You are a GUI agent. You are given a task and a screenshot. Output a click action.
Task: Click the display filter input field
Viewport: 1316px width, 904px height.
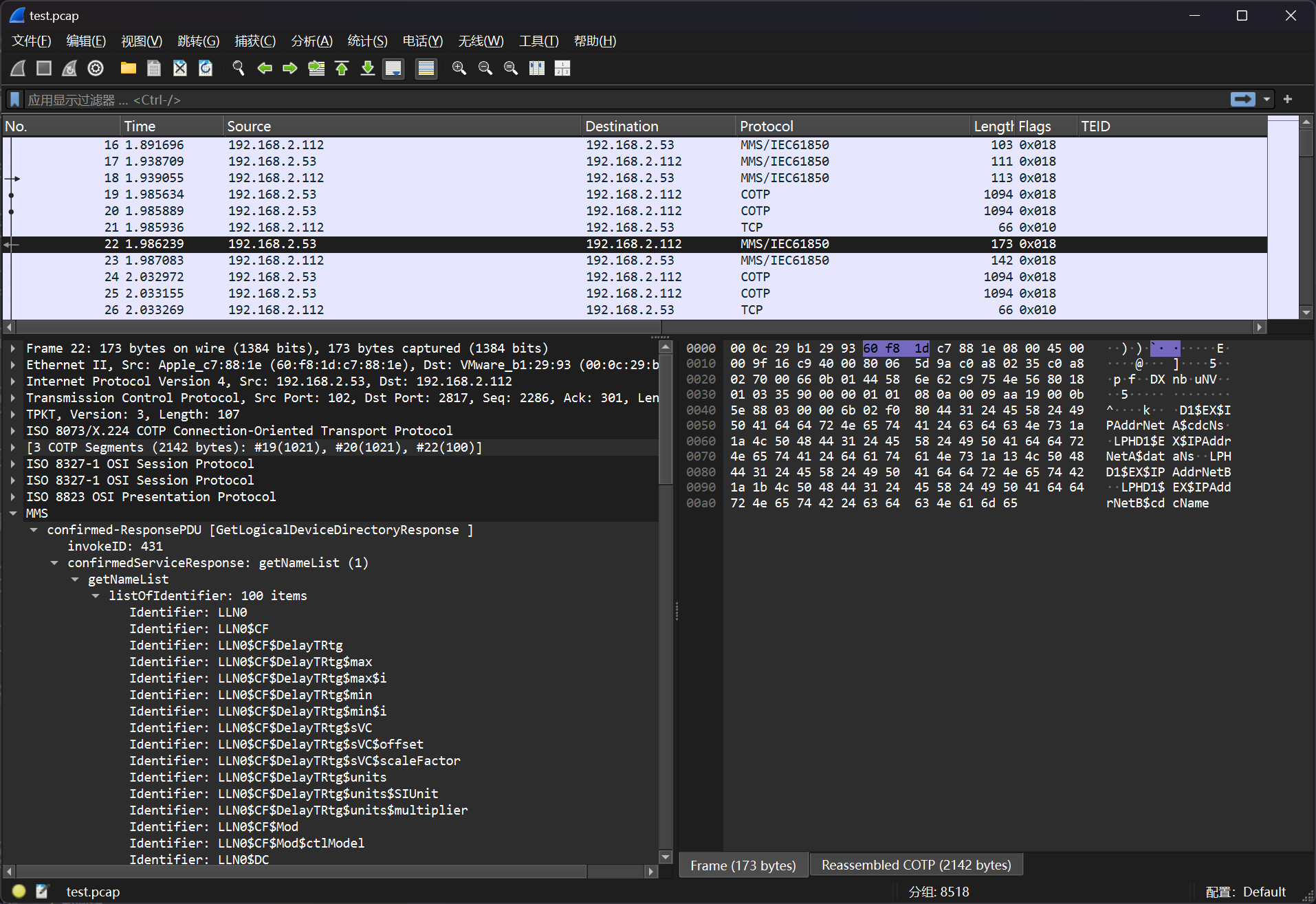pos(626,100)
